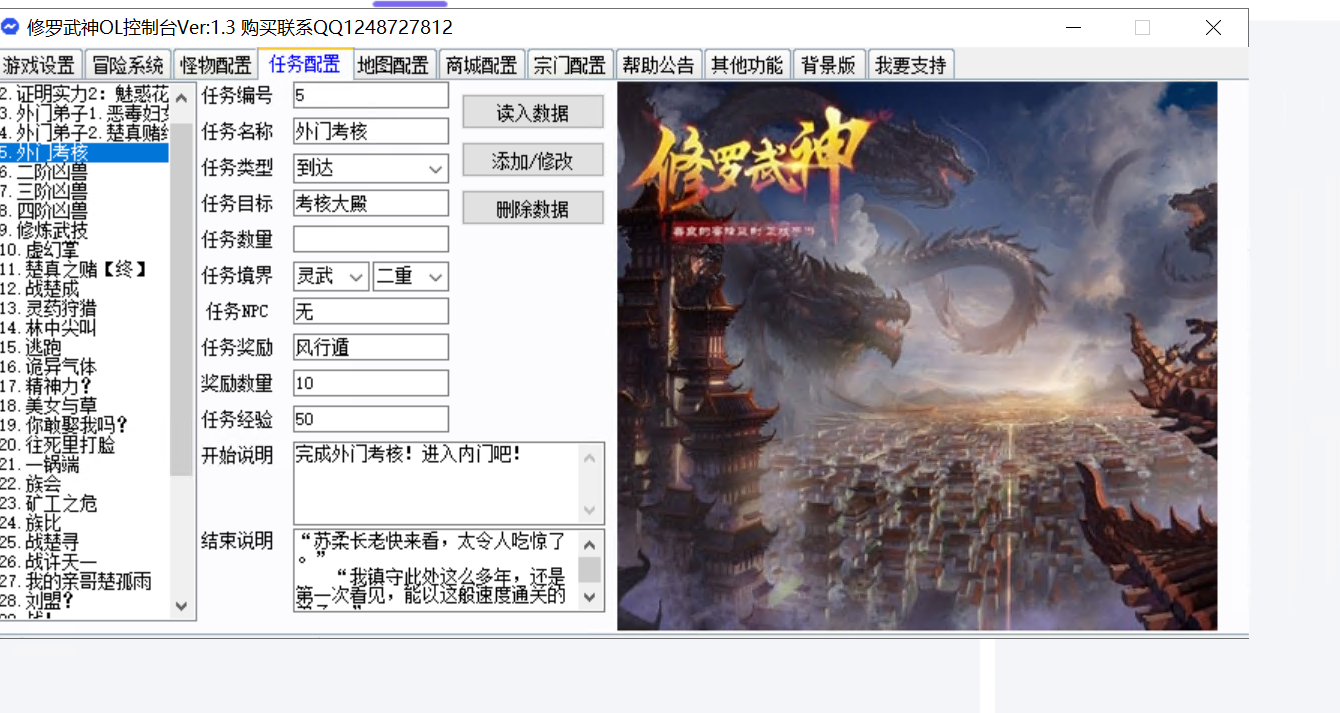The image size is (1340, 713).
Task: Switch to the 商城配置 tab
Action: tap(481, 66)
